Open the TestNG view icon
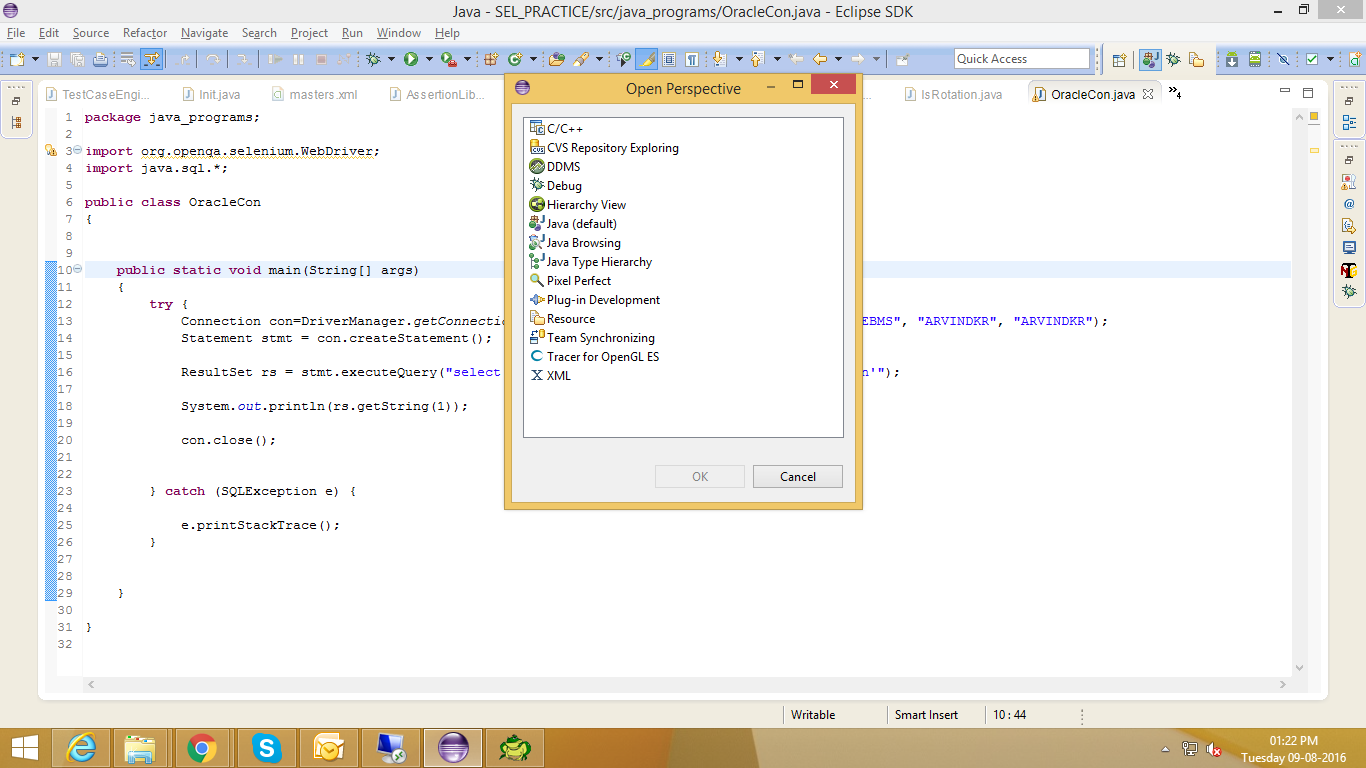 click(x=1349, y=270)
